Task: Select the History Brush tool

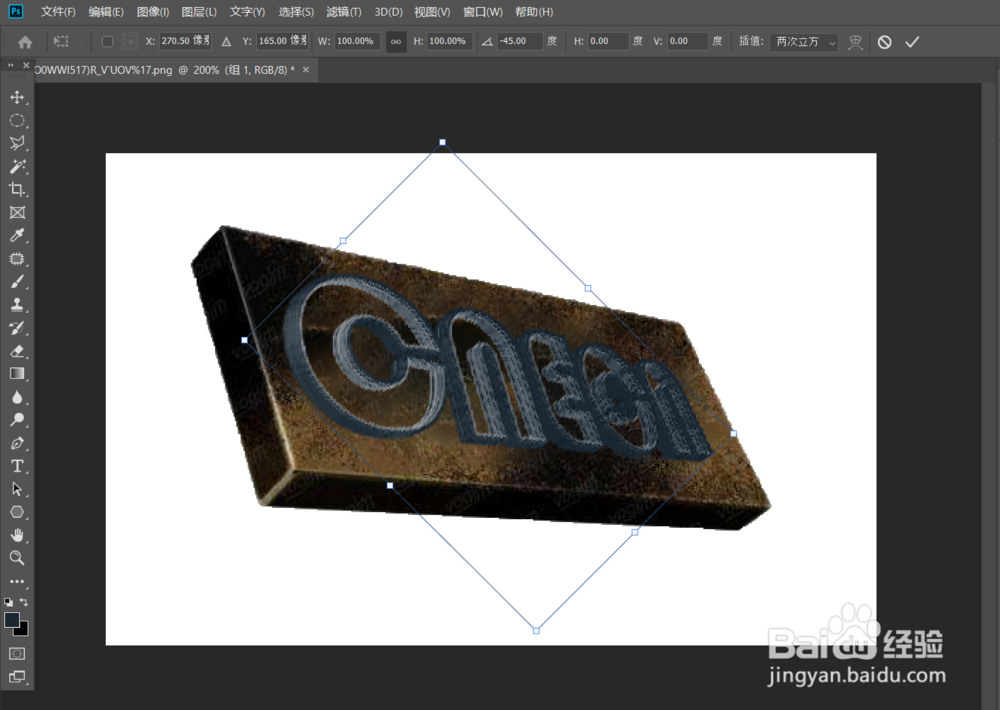Action: click(17, 328)
